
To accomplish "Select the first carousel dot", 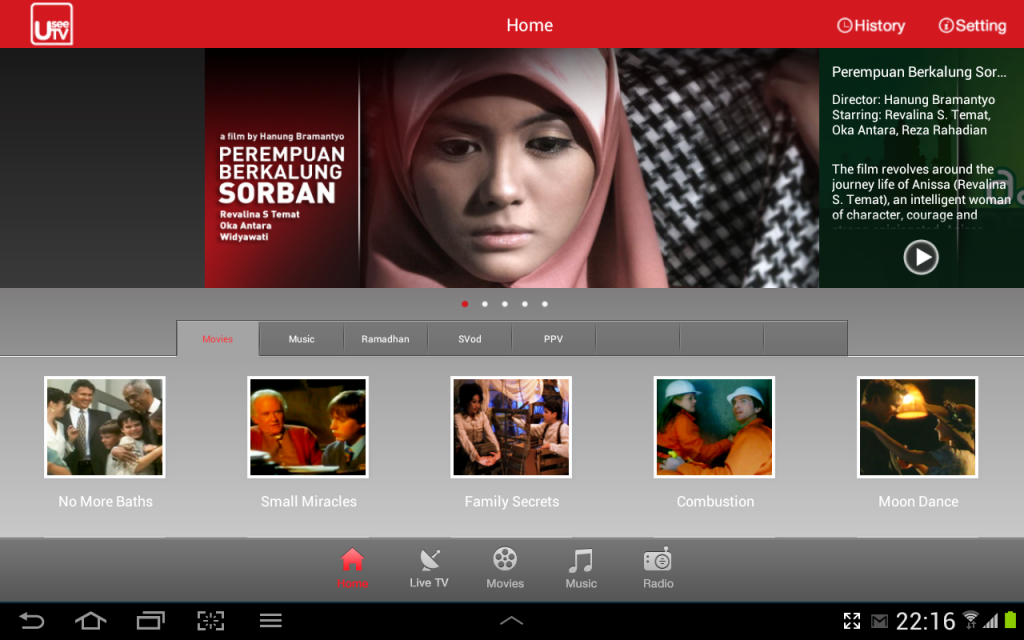I will [x=464, y=304].
